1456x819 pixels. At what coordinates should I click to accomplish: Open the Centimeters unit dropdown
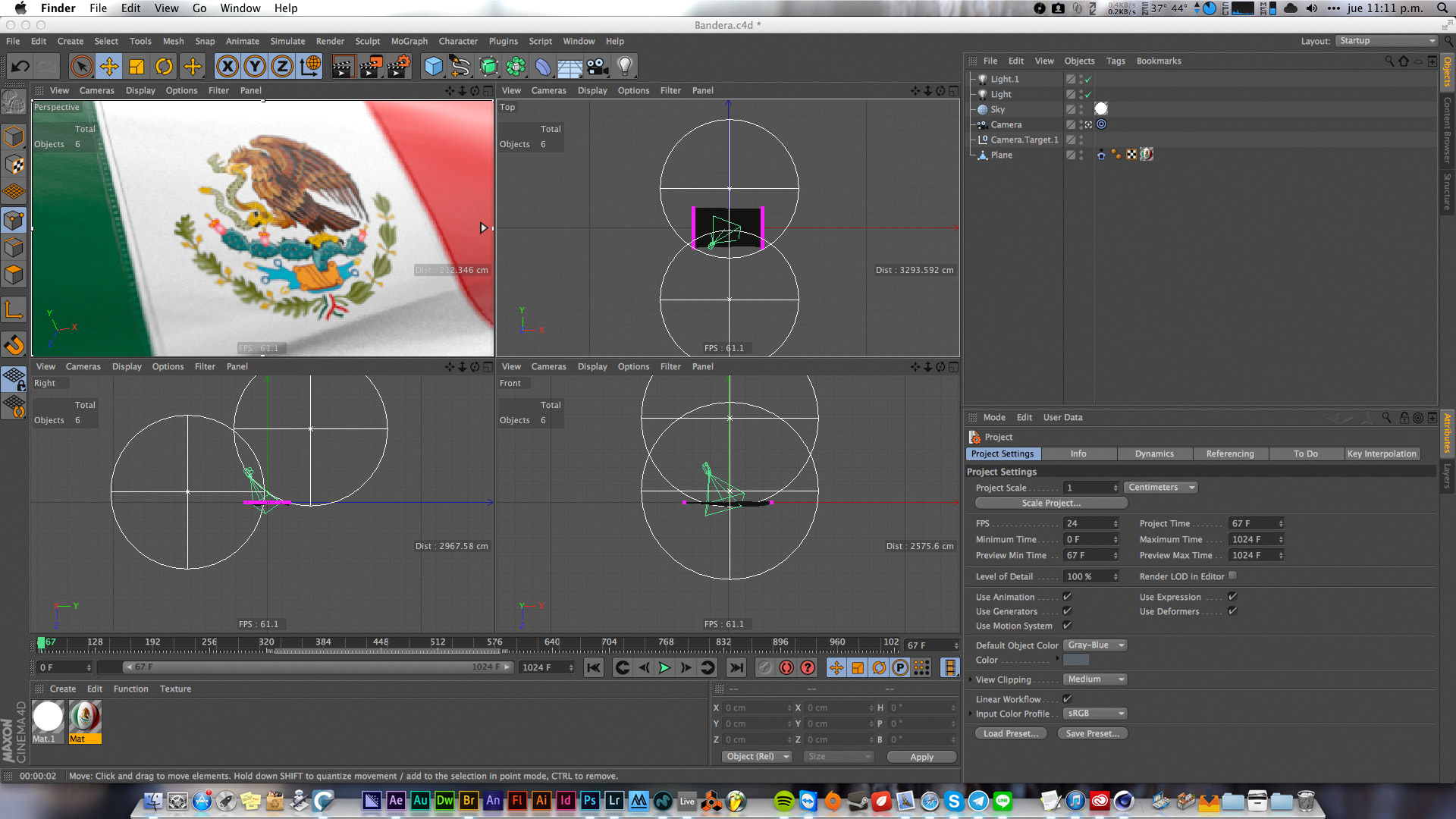pos(1160,488)
